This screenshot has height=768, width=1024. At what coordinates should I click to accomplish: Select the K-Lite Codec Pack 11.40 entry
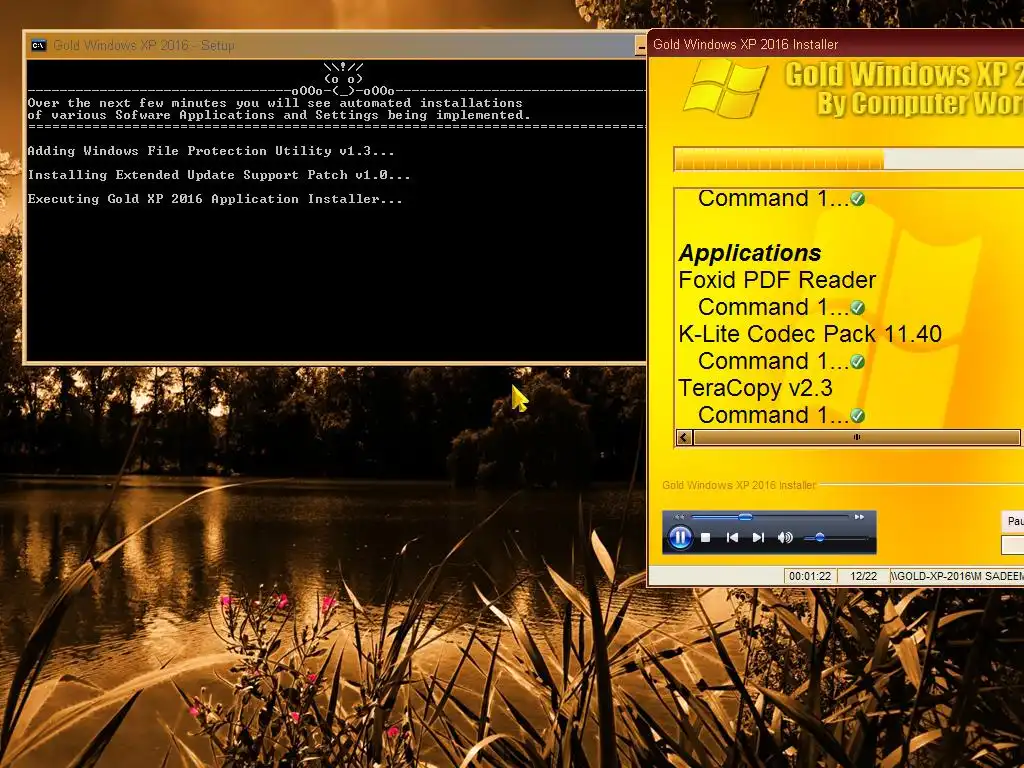pyautogui.click(x=810, y=334)
